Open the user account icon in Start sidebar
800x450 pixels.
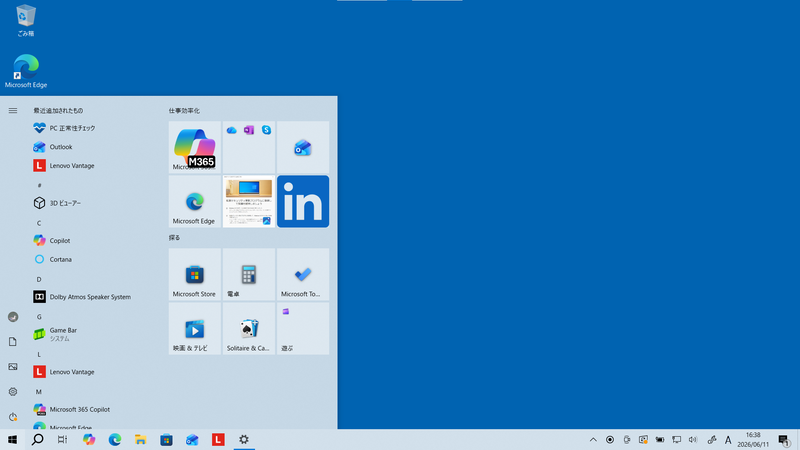[x=13, y=317]
